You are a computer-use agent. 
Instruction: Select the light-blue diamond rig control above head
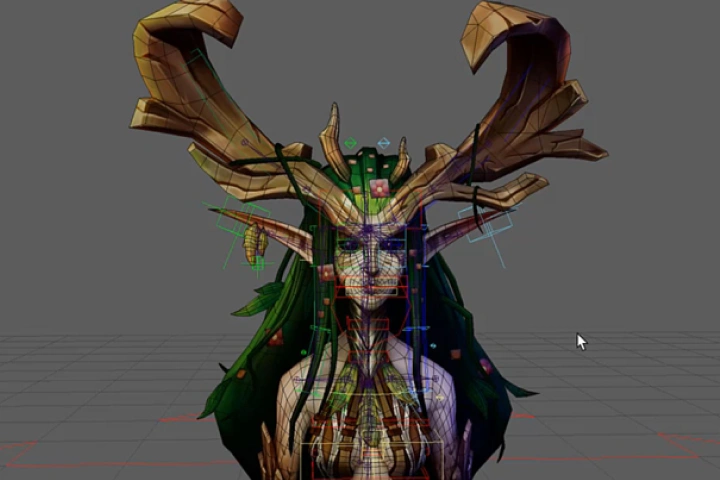pos(383,143)
